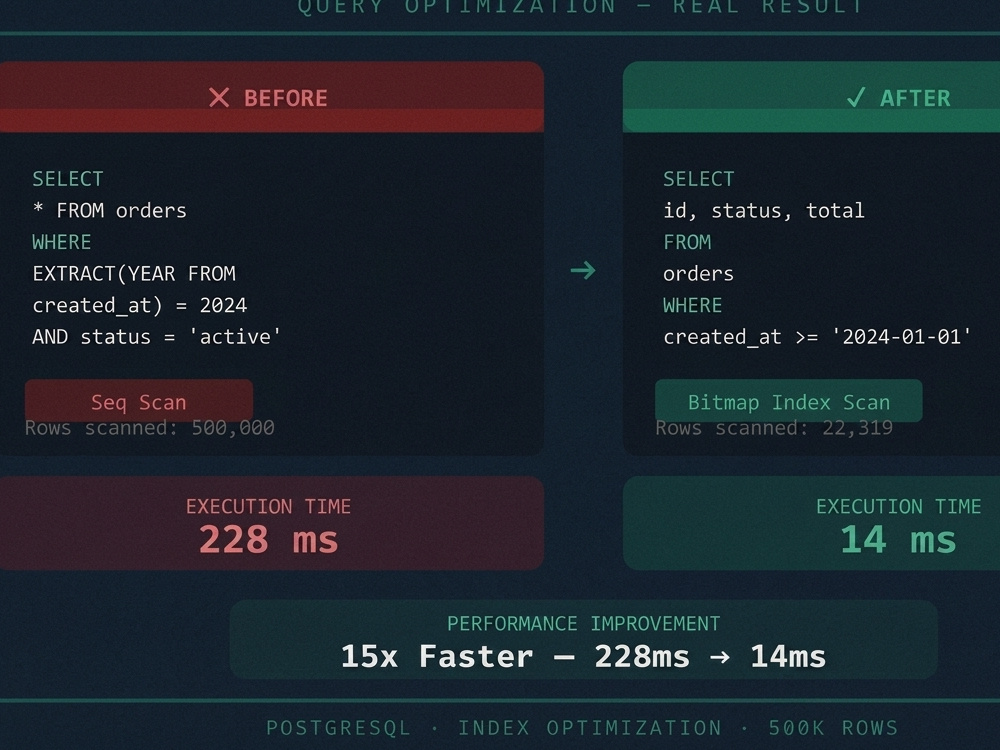Viewport: 1000px width, 750px height.
Task: Select the Seq Scan badge
Action: pyautogui.click(x=139, y=401)
